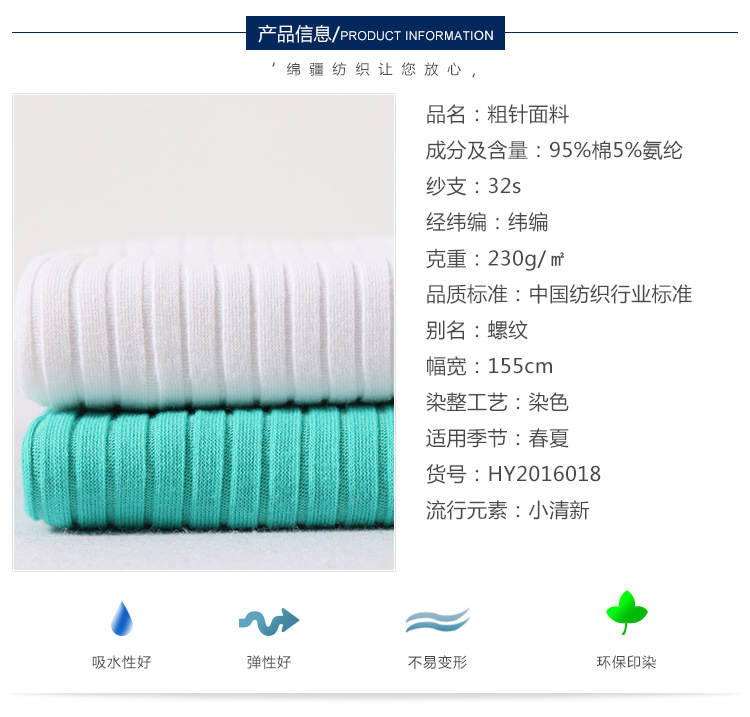Click the 幅宽：155cm width line
This screenshot has height=717, width=750.
489,366
